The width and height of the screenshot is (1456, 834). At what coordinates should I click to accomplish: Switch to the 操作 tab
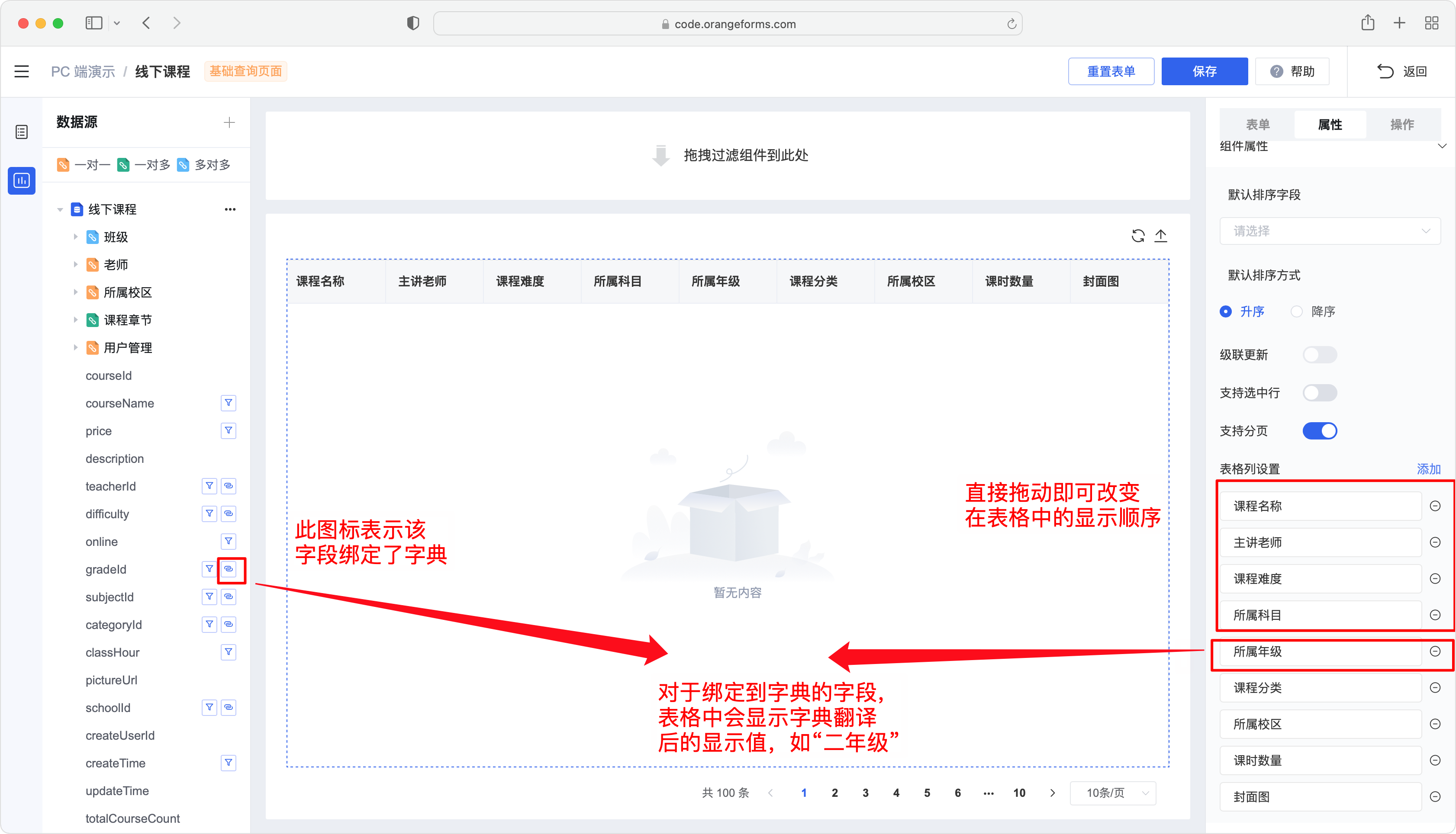(1402, 124)
